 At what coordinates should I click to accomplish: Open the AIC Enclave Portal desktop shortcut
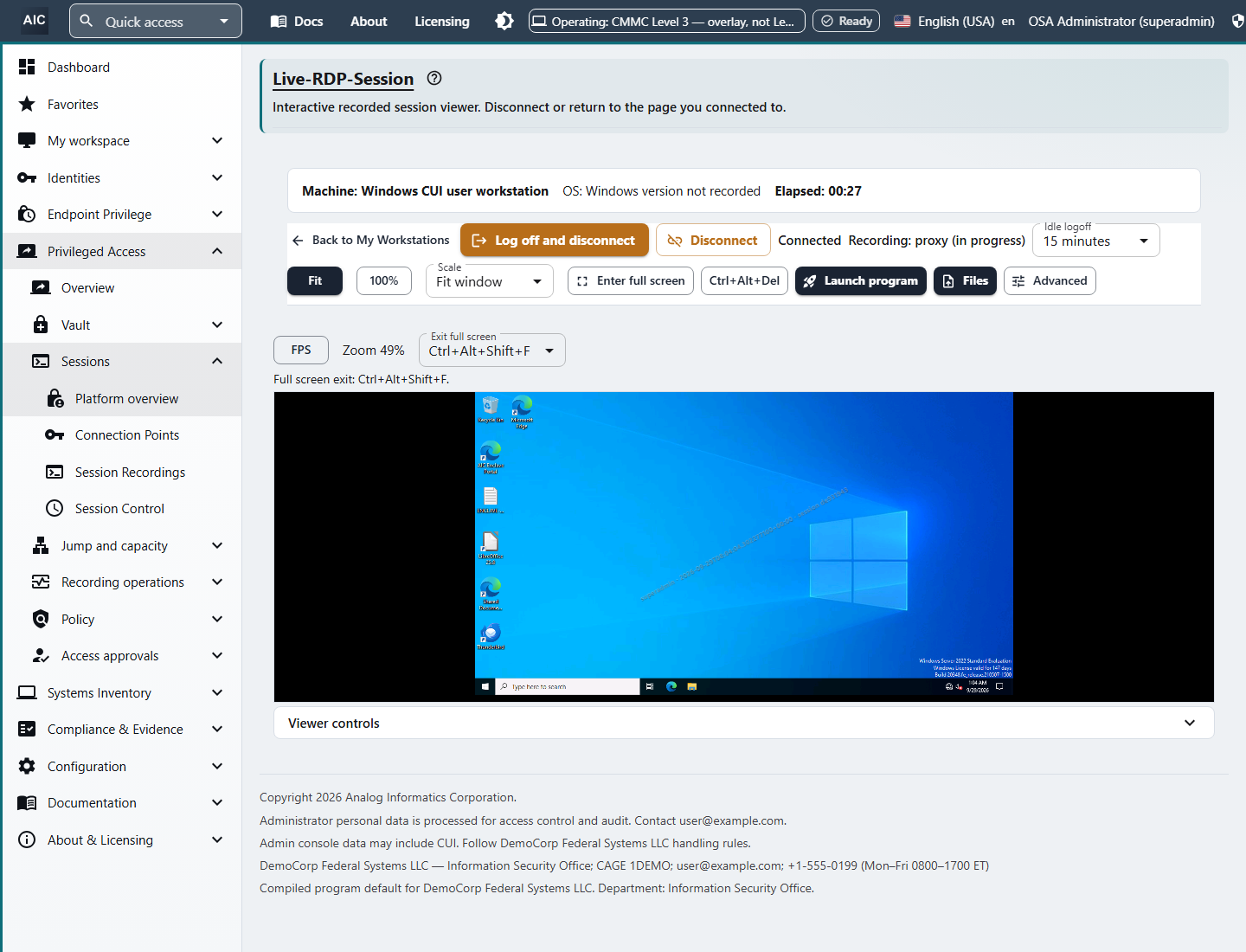click(491, 456)
